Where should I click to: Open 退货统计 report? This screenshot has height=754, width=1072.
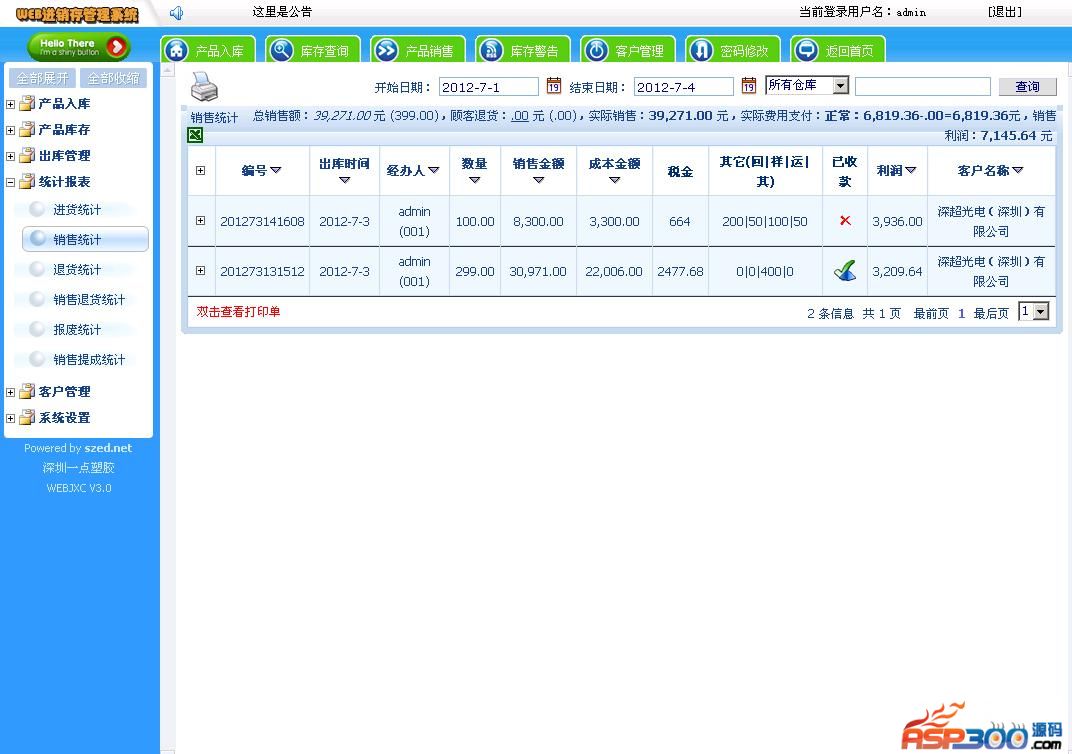click(x=77, y=269)
